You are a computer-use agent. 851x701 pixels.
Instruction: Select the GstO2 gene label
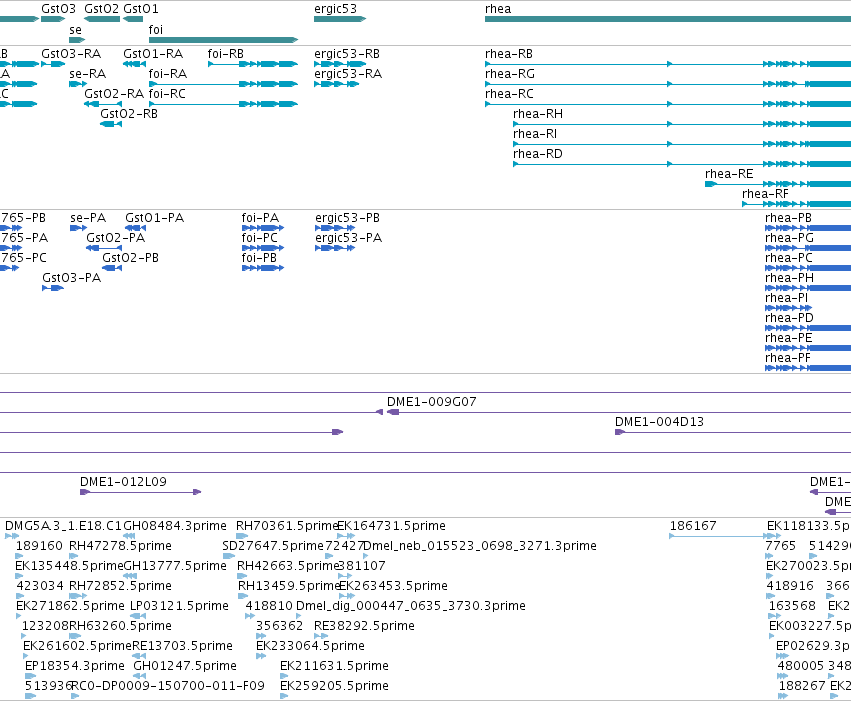(101, 9)
